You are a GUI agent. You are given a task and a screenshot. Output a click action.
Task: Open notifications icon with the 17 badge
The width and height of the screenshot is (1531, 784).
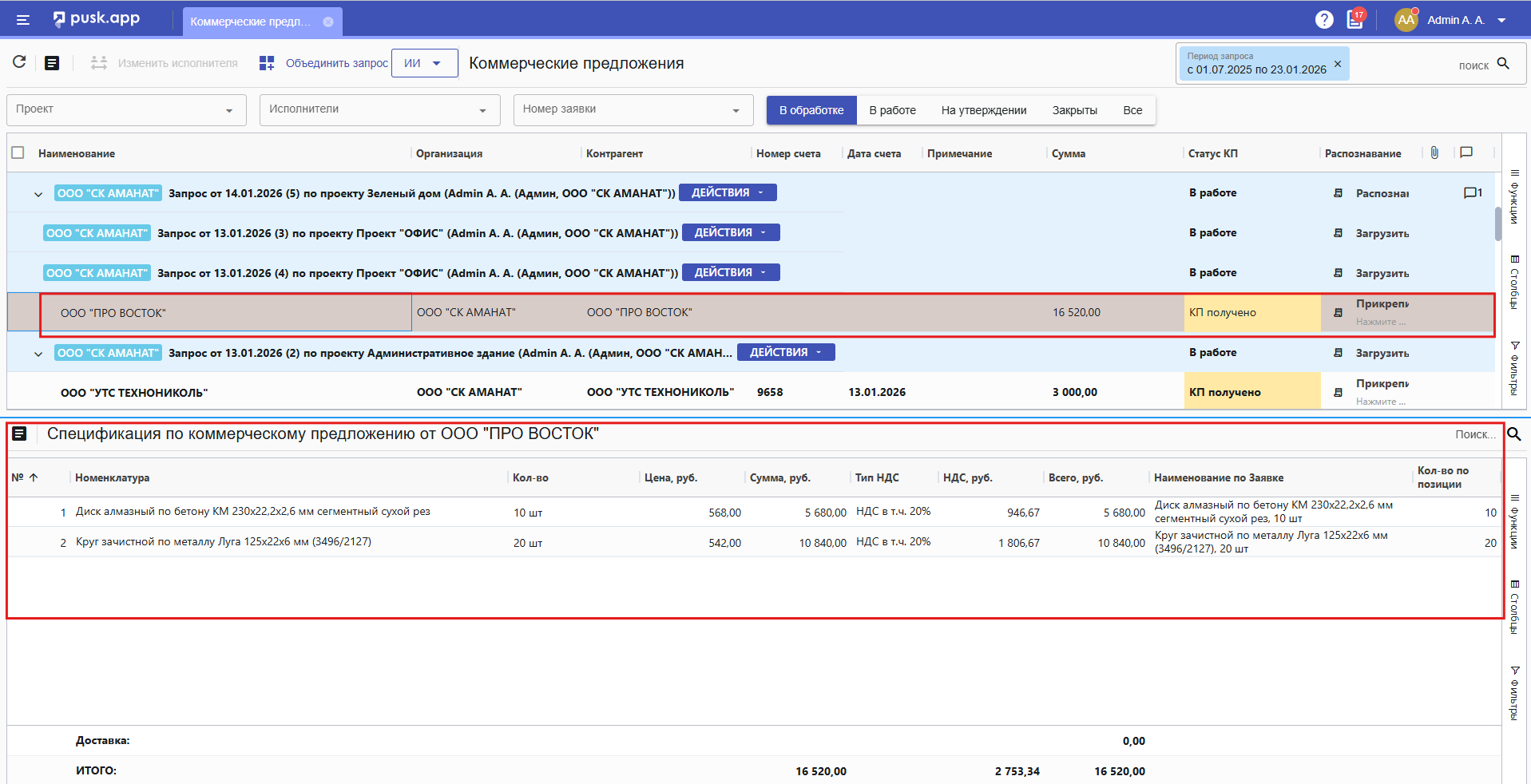click(1355, 20)
